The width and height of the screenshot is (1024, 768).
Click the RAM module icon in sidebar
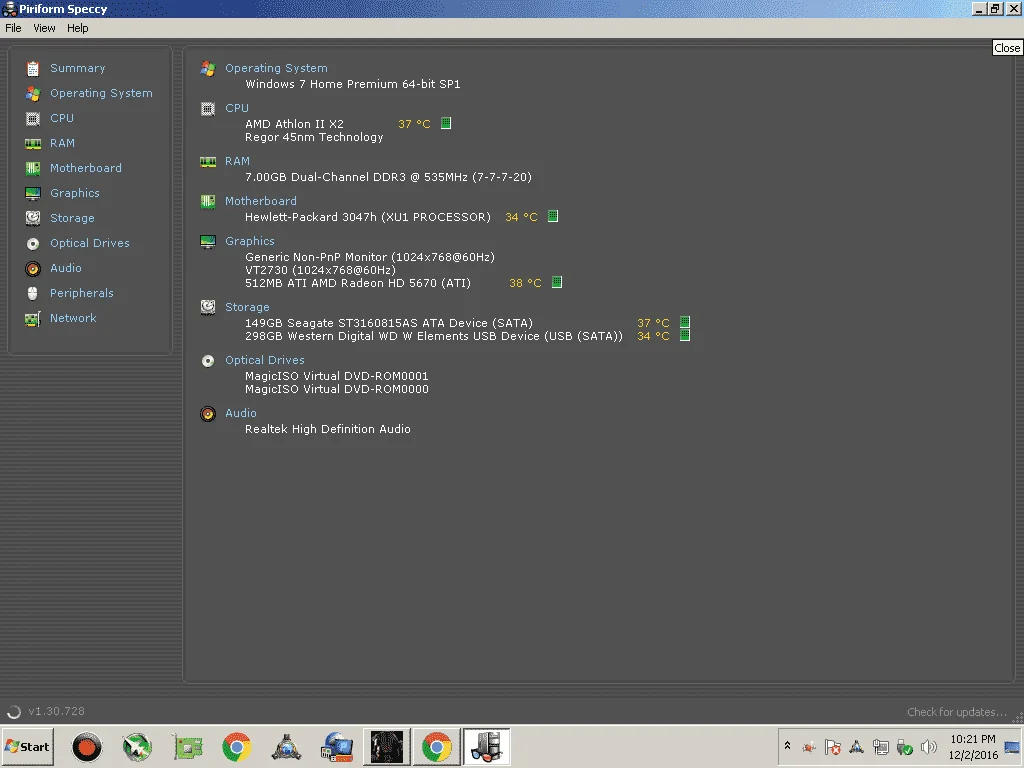tap(33, 144)
